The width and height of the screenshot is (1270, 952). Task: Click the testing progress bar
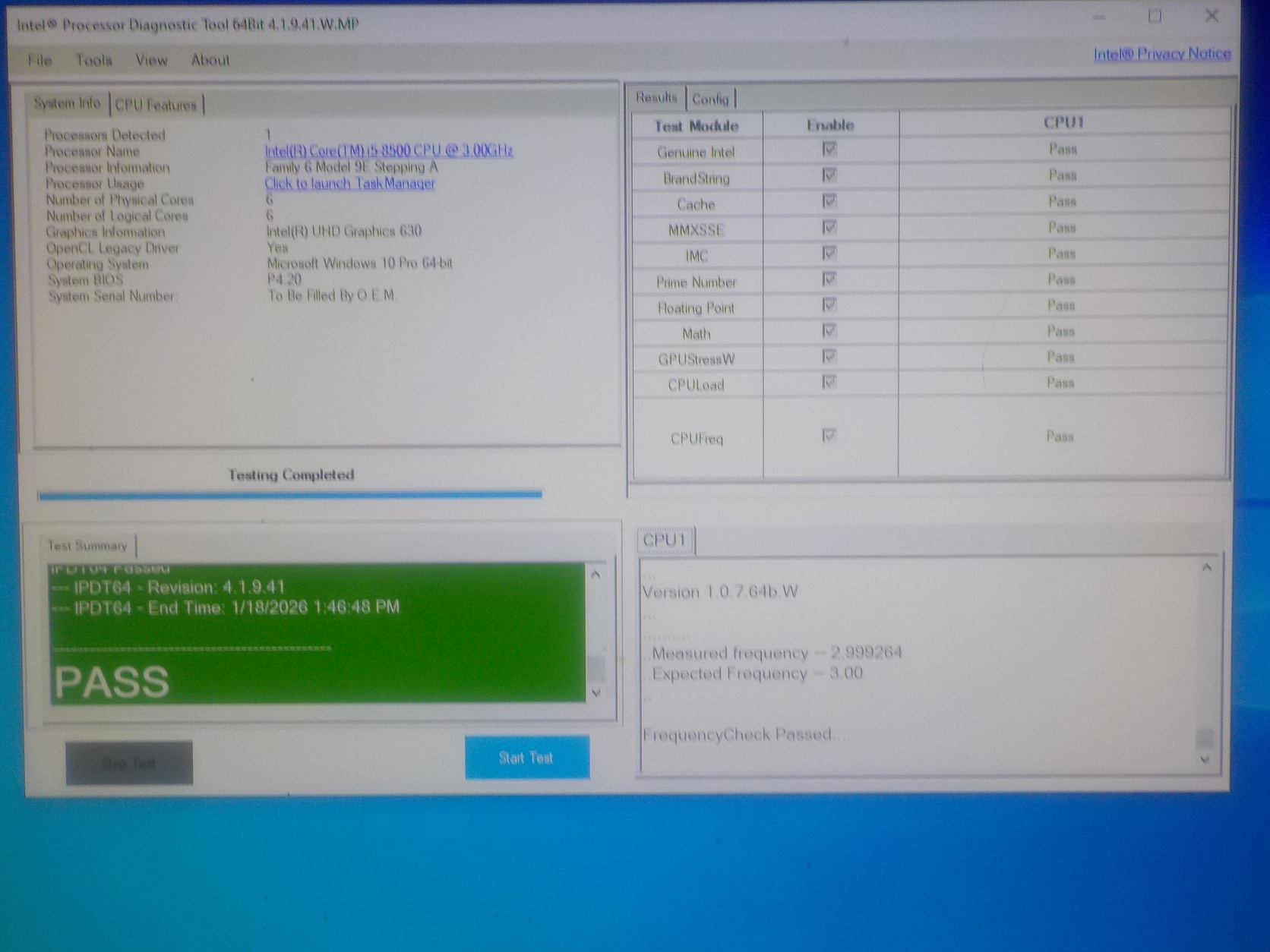click(x=290, y=495)
